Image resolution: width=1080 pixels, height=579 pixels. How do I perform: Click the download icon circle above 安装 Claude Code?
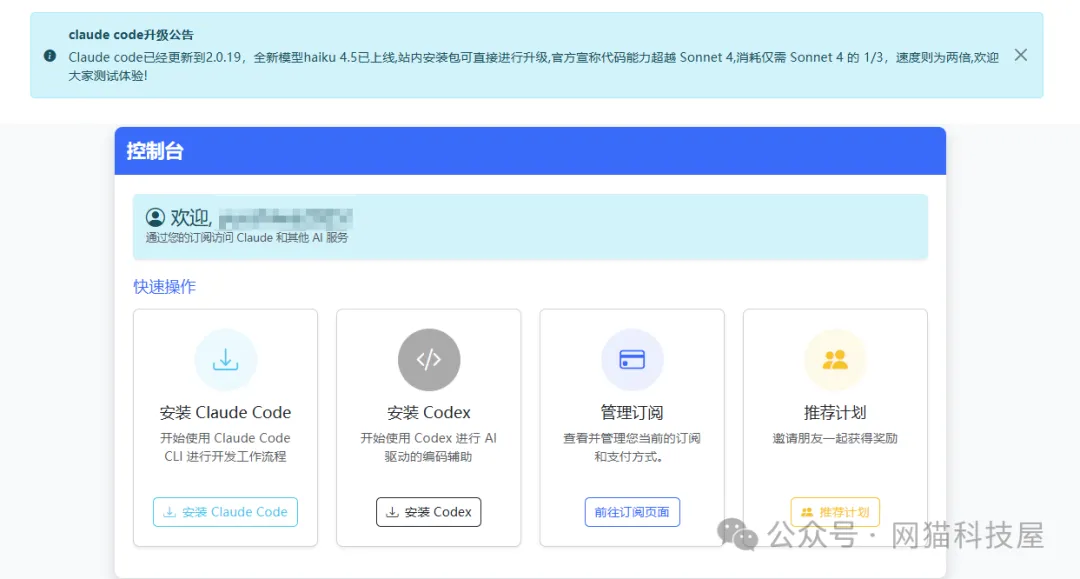click(225, 360)
